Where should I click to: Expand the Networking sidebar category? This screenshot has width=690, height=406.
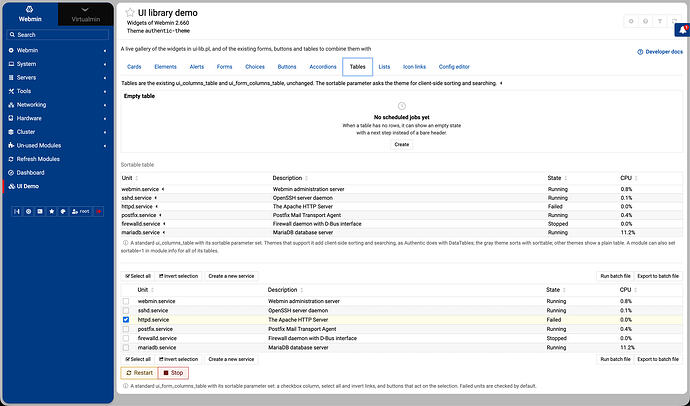58,105
